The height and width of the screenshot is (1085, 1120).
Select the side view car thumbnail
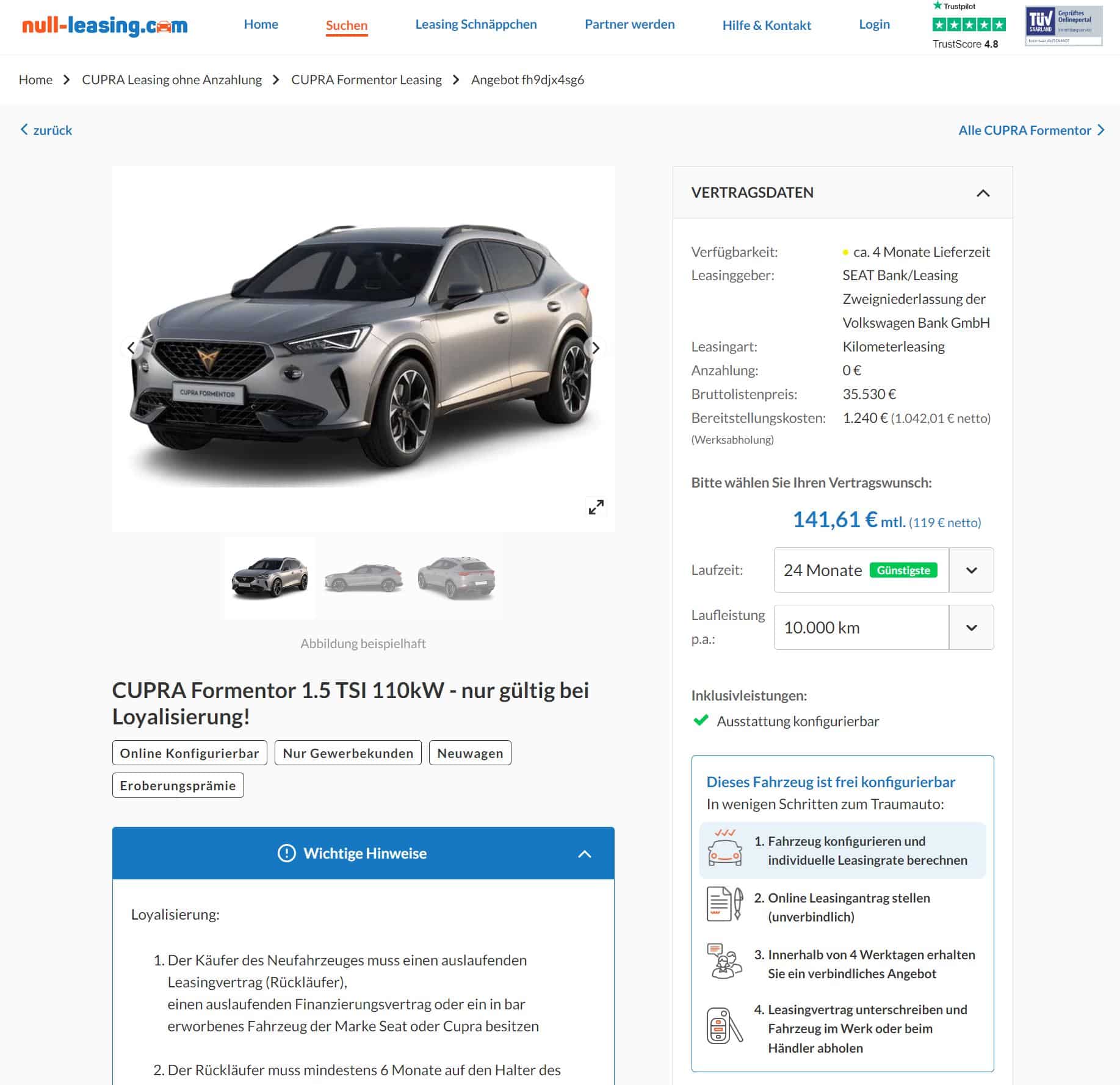click(363, 578)
